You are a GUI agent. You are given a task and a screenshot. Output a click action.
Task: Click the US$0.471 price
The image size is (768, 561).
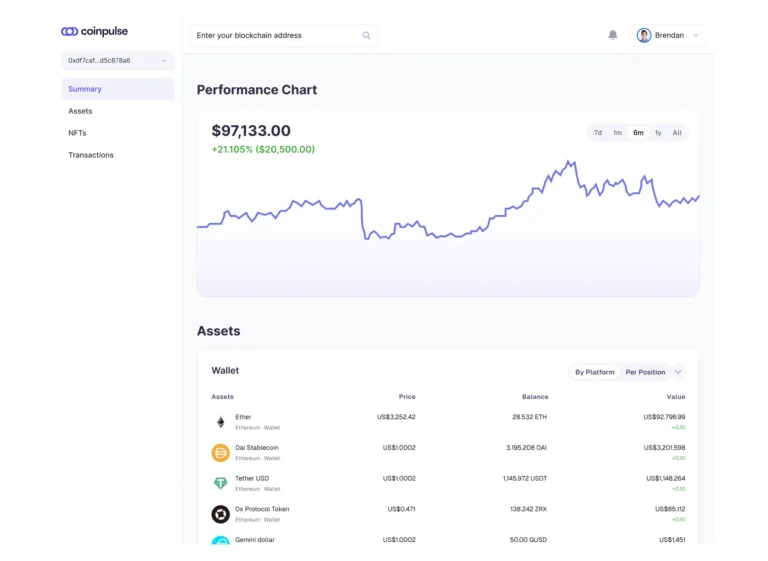coord(401,510)
